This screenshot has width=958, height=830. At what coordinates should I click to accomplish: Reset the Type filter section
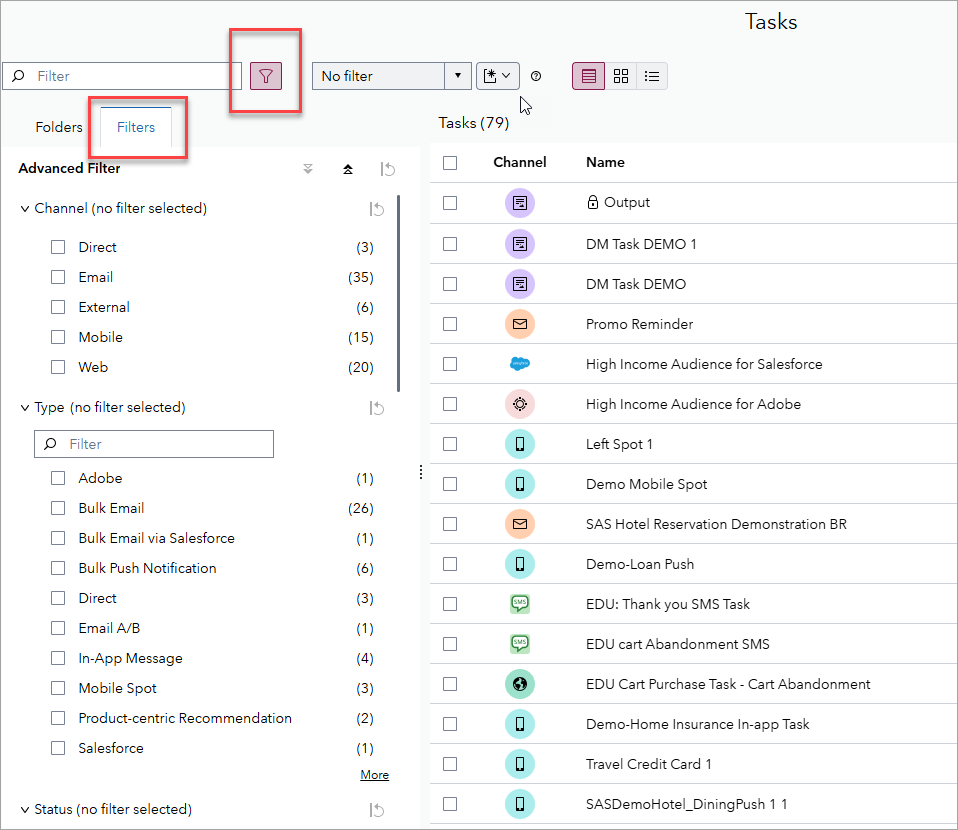click(376, 408)
